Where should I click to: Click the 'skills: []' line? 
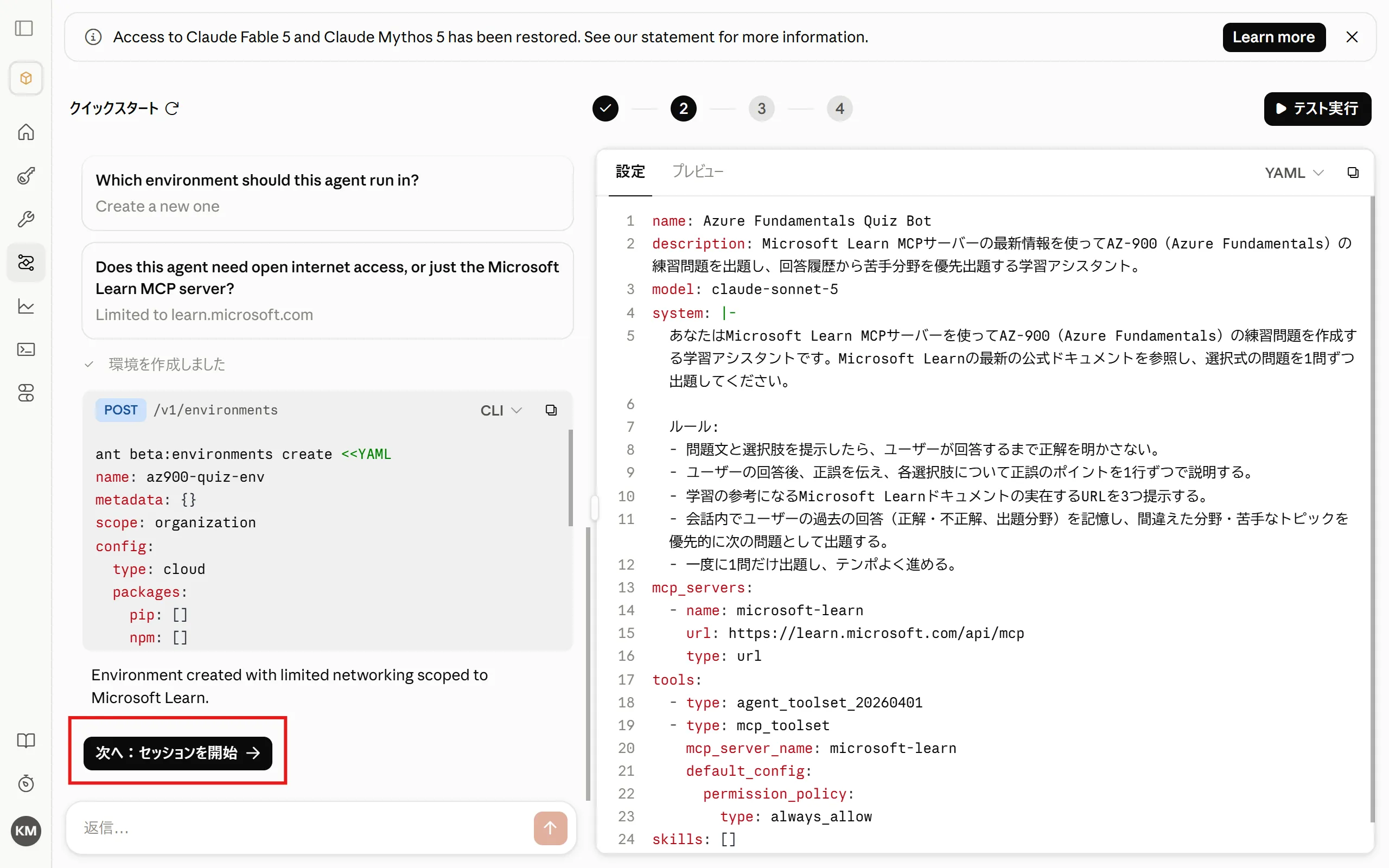click(694, 839)
